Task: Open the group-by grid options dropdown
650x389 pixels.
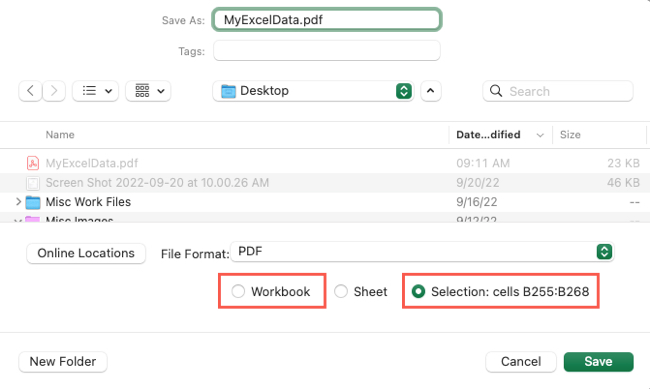Action: 148,91
